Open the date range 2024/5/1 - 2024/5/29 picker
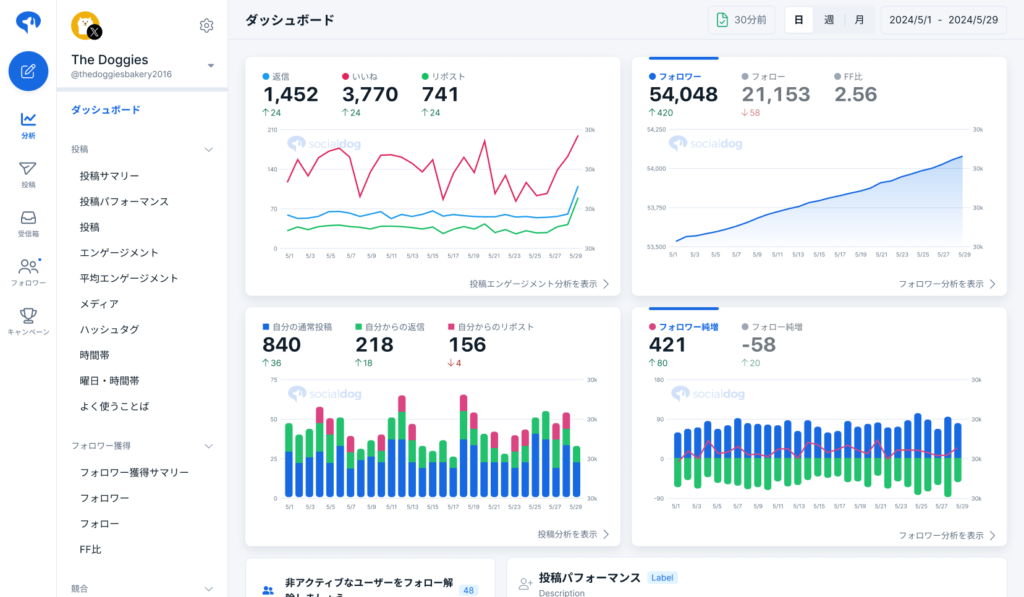The image size is (1024, 597). pyautogui.click(x=945, y=20)
